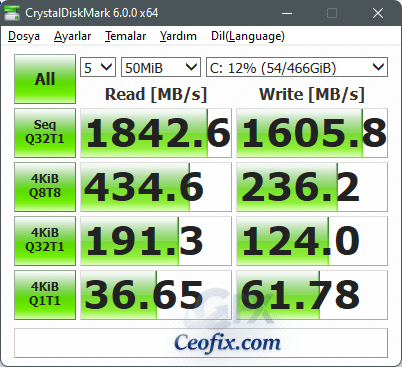Start the 4KiB Q32T1 test
The width and height of the screenshot is (402, 367).
coord(45,241)
